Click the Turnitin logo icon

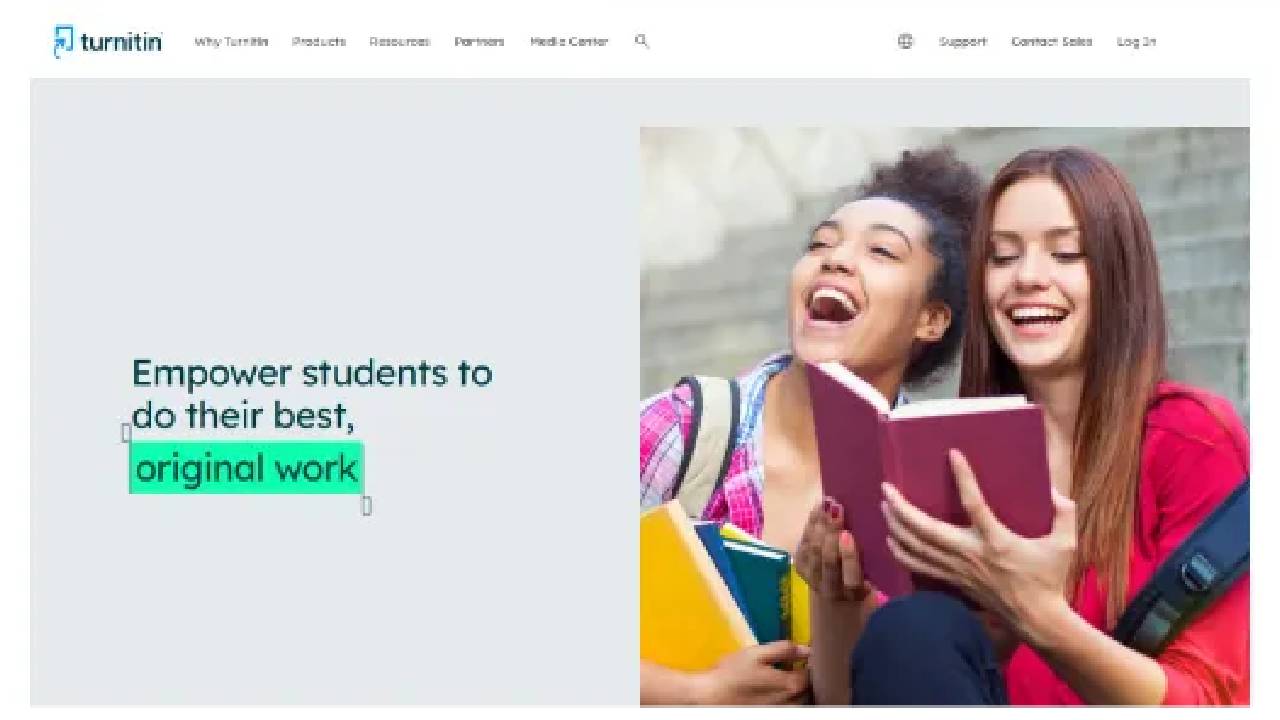click(x=64, y=41)
